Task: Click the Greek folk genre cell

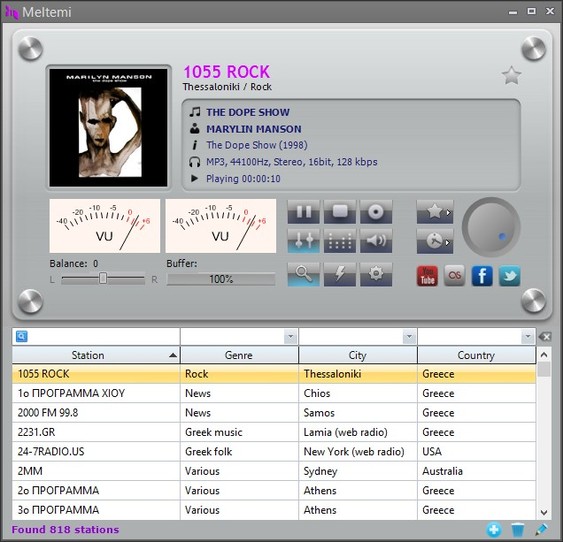Action: click(x=239, y=452)
